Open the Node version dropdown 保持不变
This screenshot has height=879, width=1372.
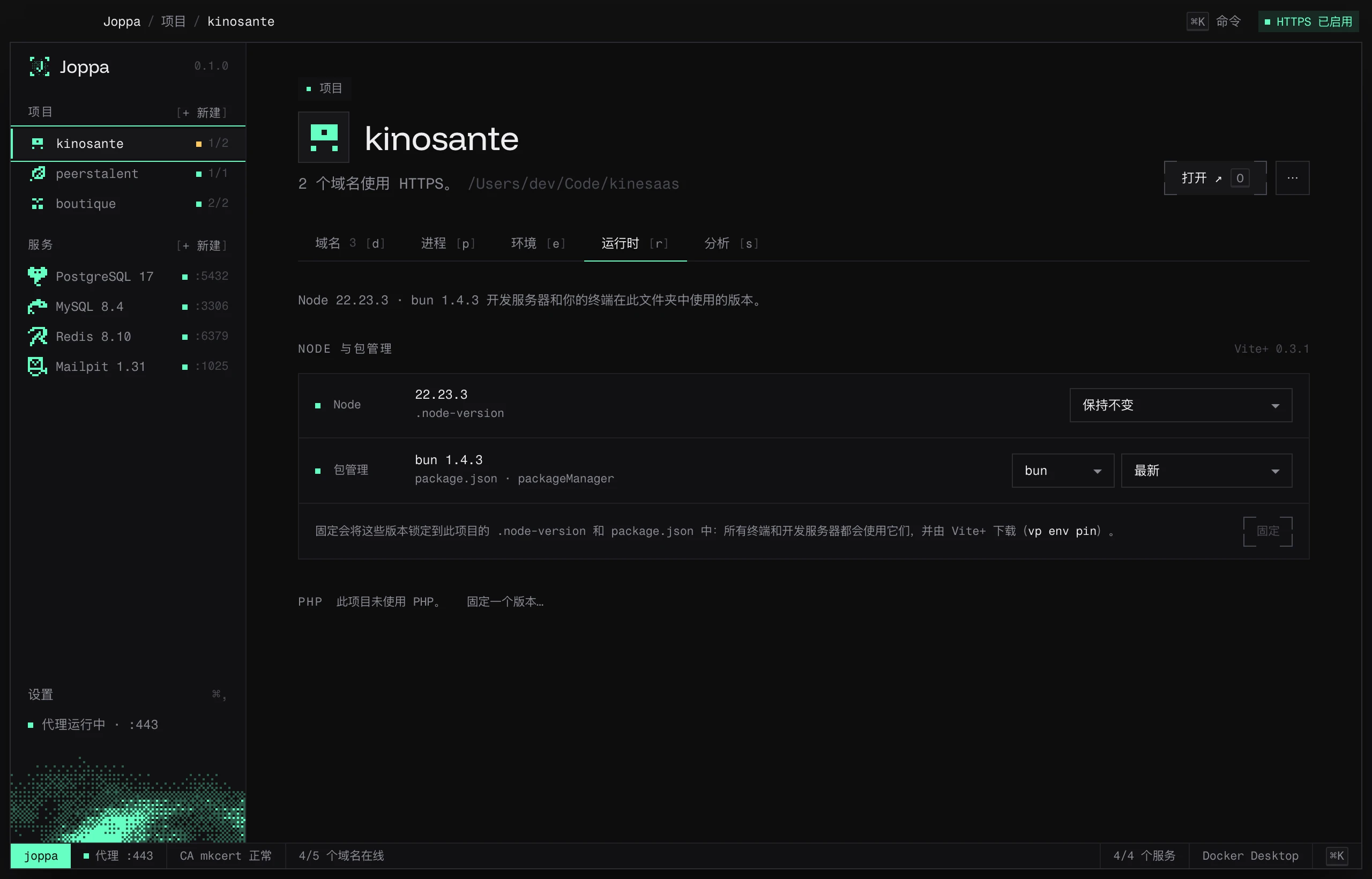point(1180,405)
